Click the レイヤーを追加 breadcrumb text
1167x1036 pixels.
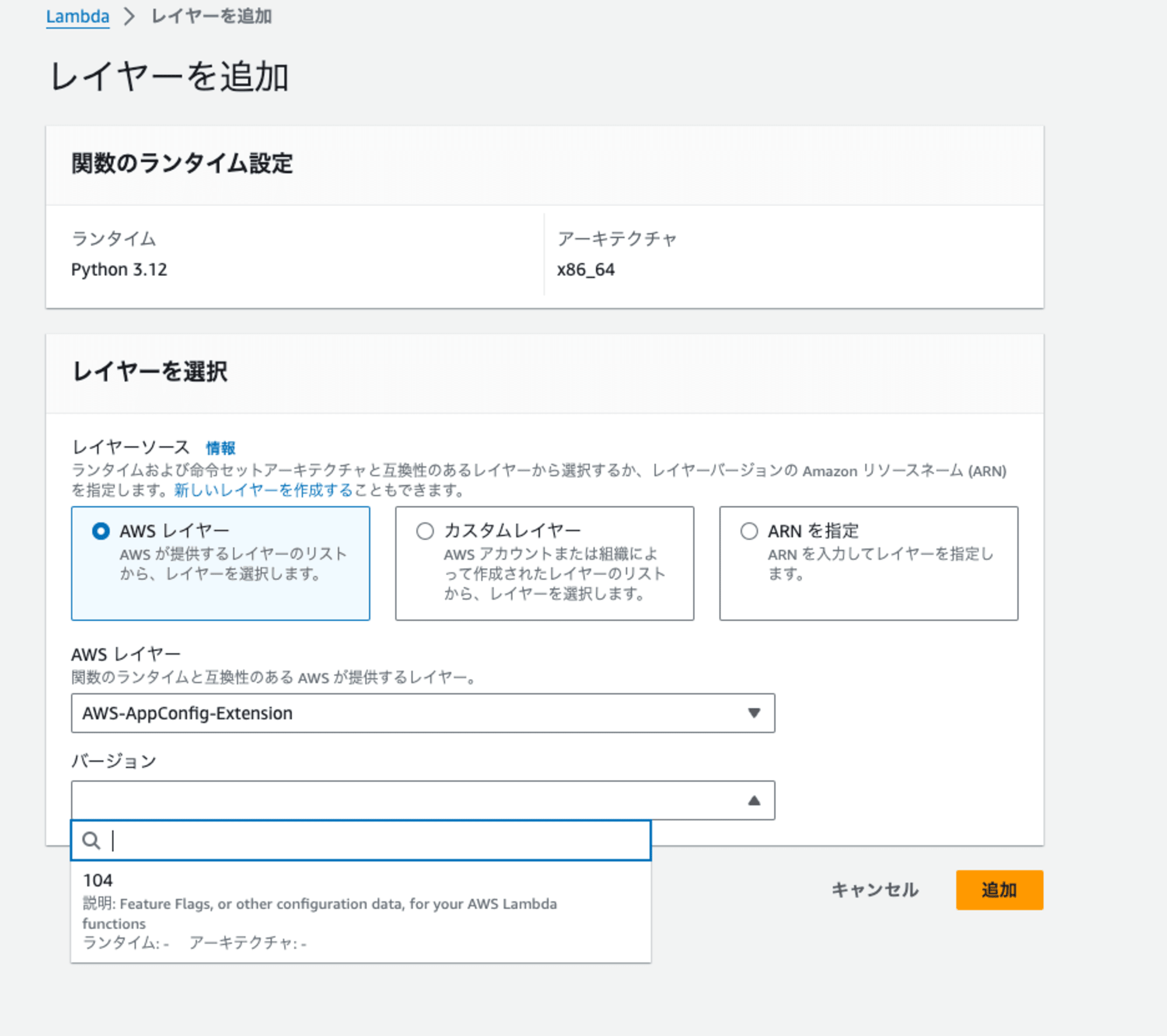[x=211, y=16]
